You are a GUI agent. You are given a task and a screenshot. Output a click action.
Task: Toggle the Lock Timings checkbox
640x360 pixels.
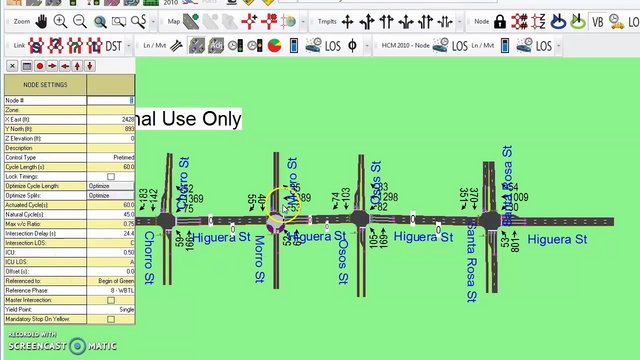click(111, 176)
